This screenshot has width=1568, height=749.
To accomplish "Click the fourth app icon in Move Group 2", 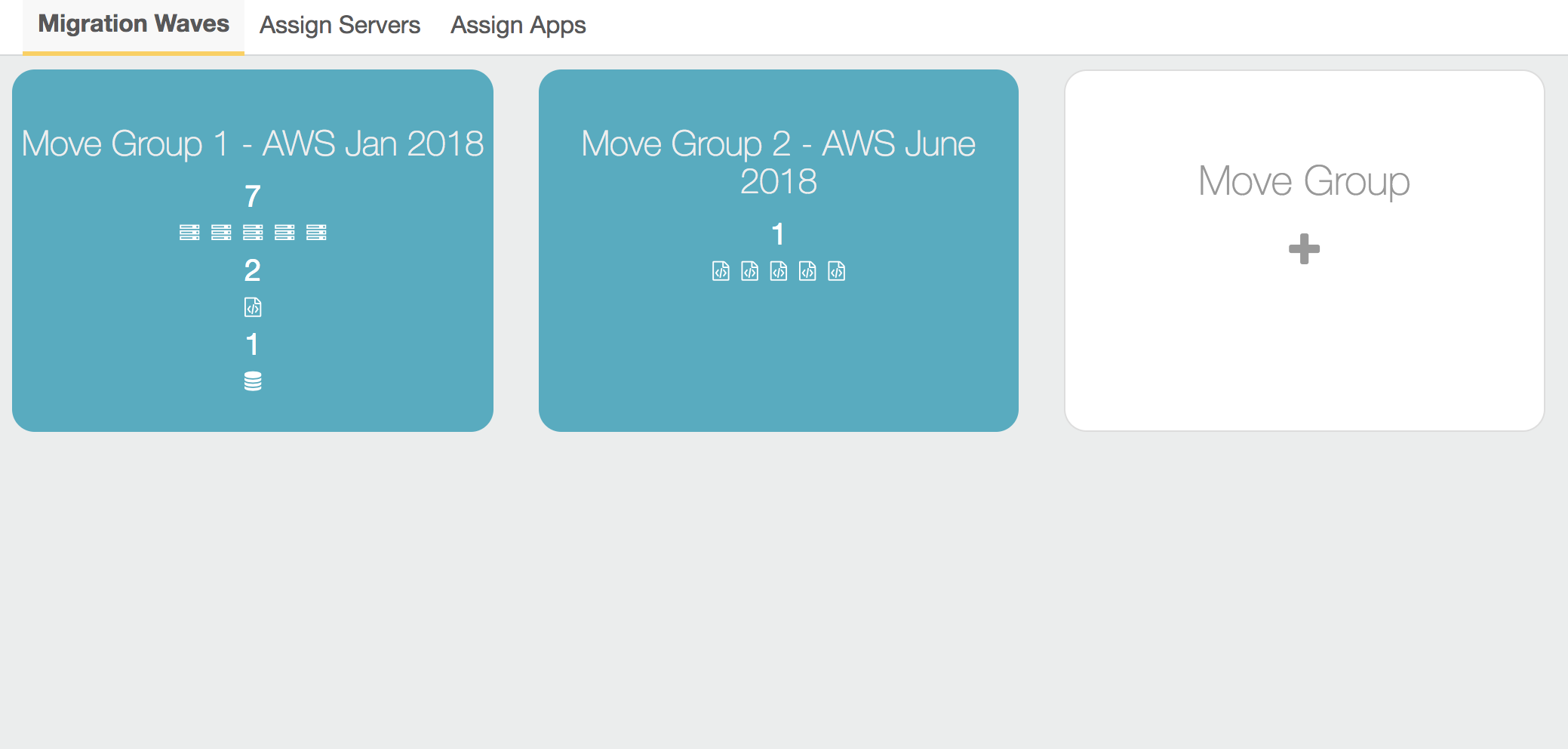I will coord(807,271).
